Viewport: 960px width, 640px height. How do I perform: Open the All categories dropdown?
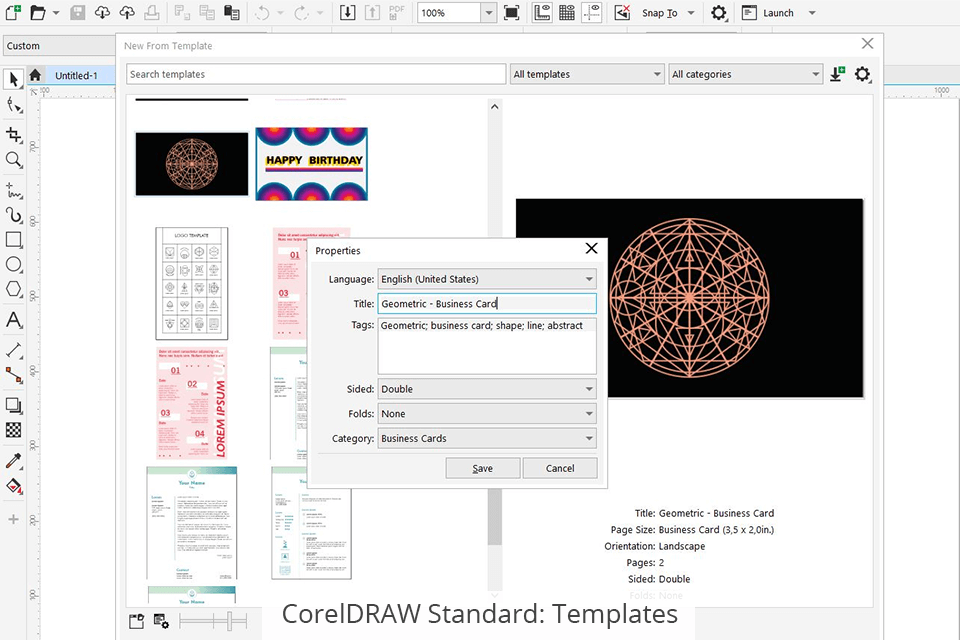point(746,74)
